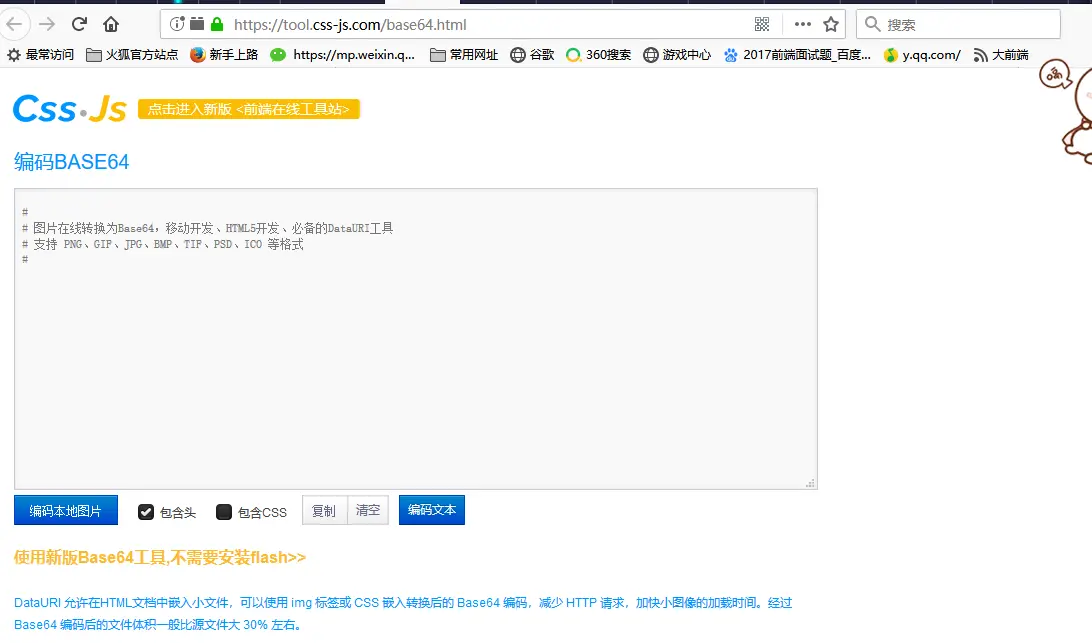
Task: Open the 火狐官方站点 bookmark folder
Action: pyautogui.click(x=132, y=54)
